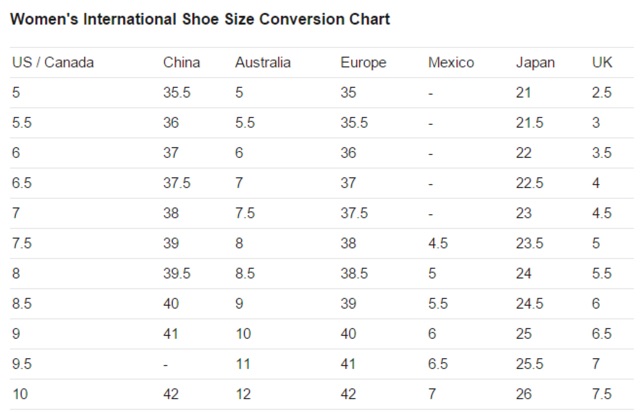Click the Australia column header

[x=263, y=62]
